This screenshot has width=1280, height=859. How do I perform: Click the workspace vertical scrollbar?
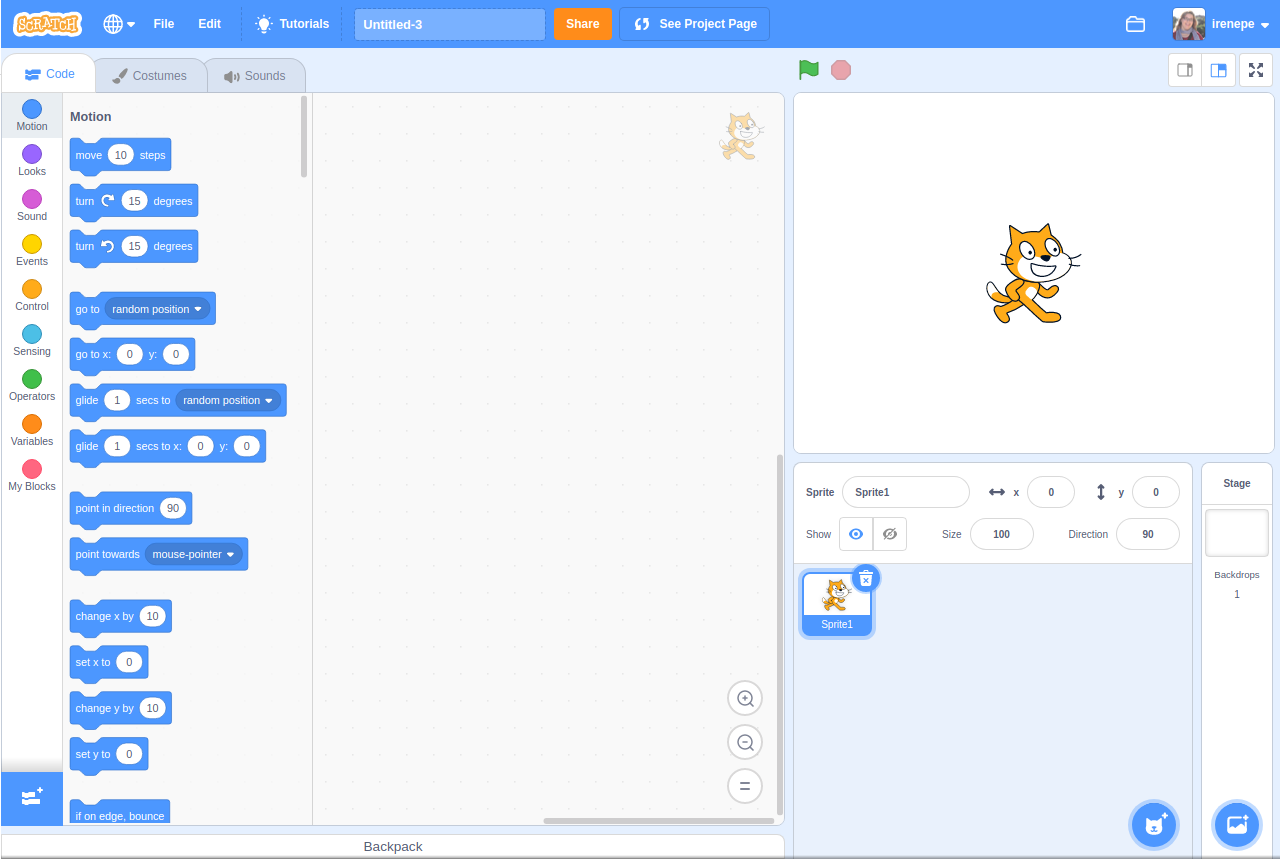780,634
